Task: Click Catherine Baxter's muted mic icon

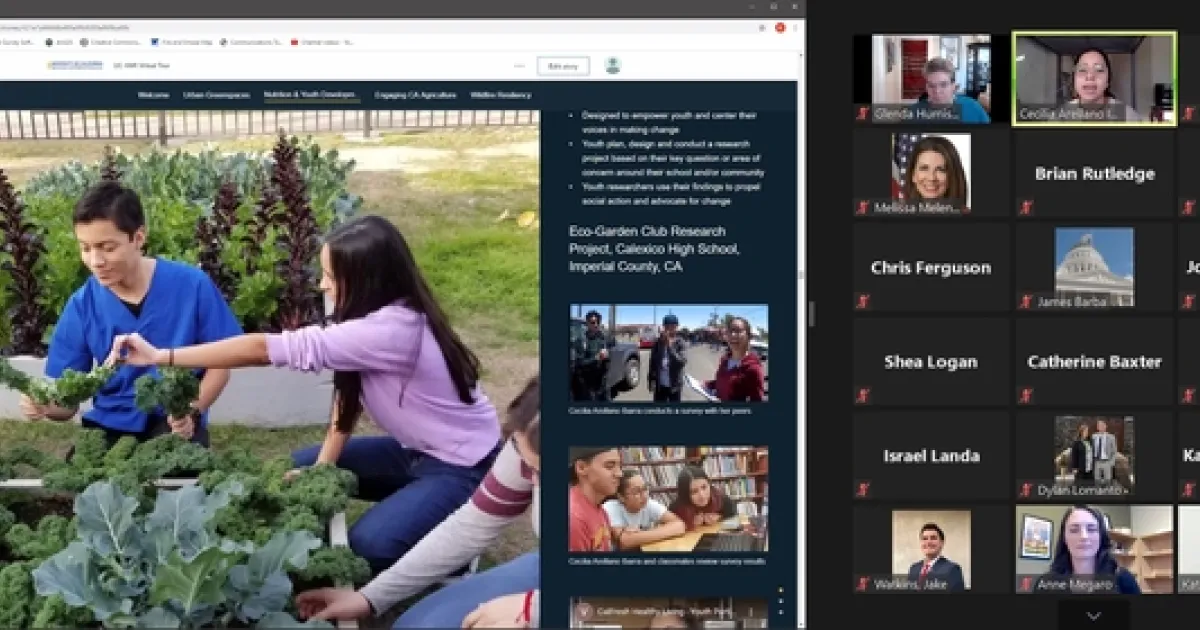Action: pyautogui.click(x=1025, y=395)
